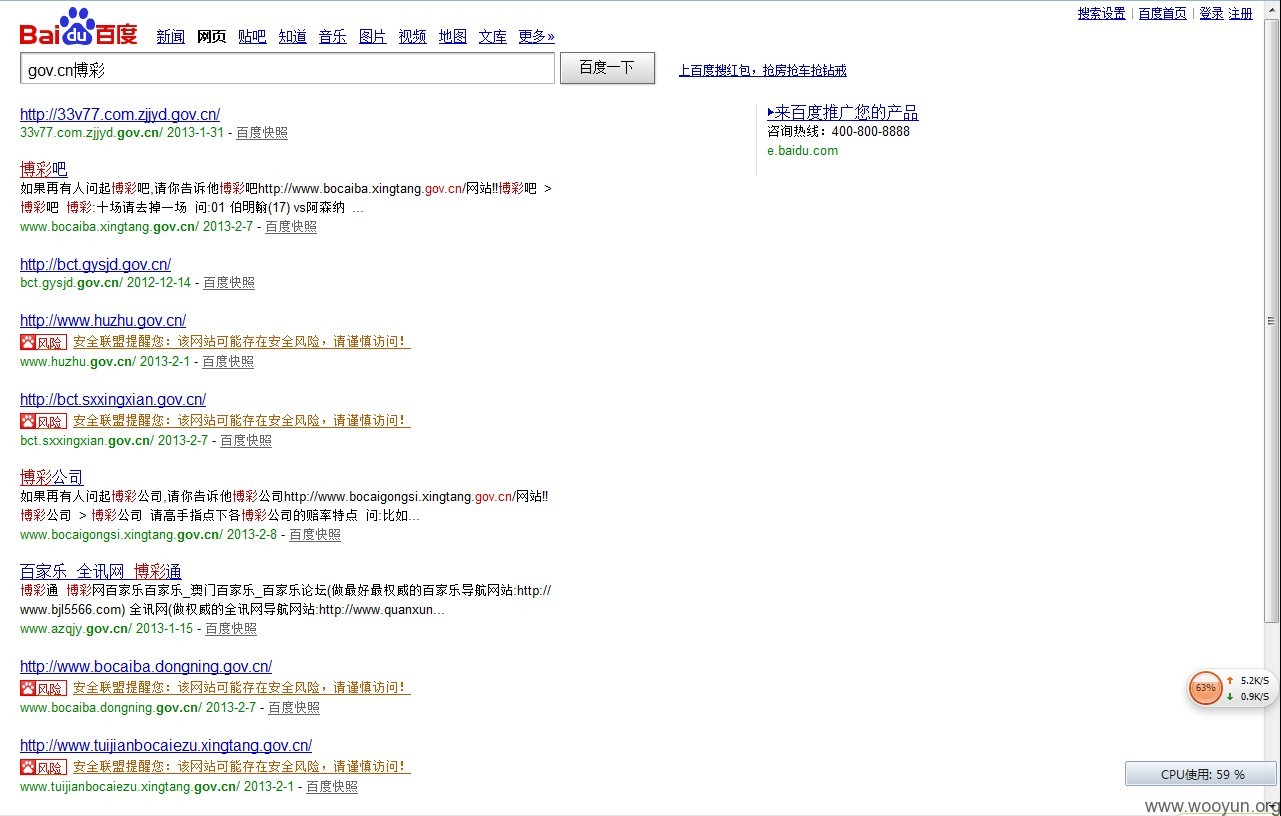The width and height of the screenshot is (1281, 816).
Task: Click security warning under www.bocaiba.dongning.gov.cn
Action: pos(242,688)
